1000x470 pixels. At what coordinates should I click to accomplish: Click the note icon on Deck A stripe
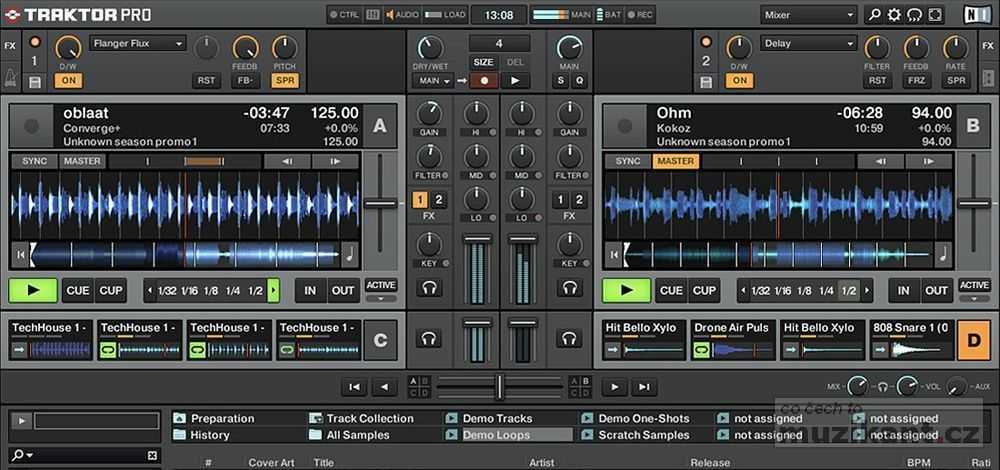[350, 254]
